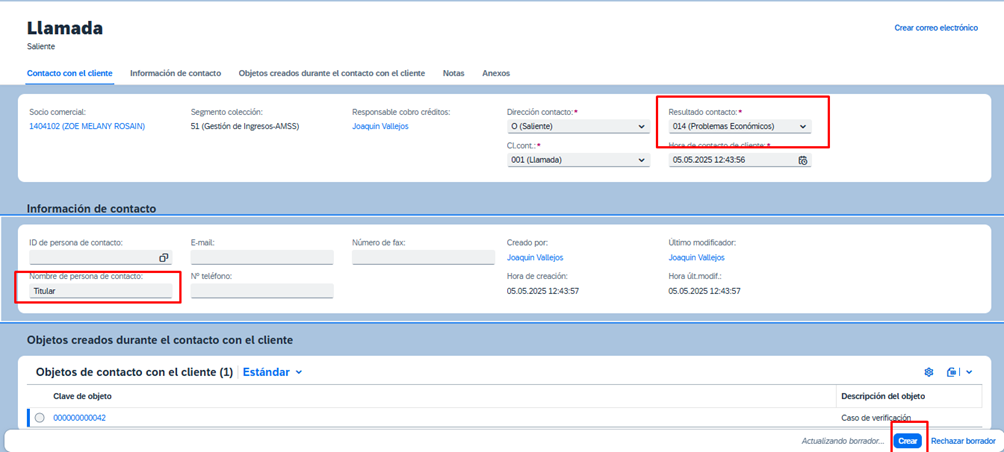Click the export to spreadsheet icon
The width and height of the screenshot is (1004, 452).
952,372
